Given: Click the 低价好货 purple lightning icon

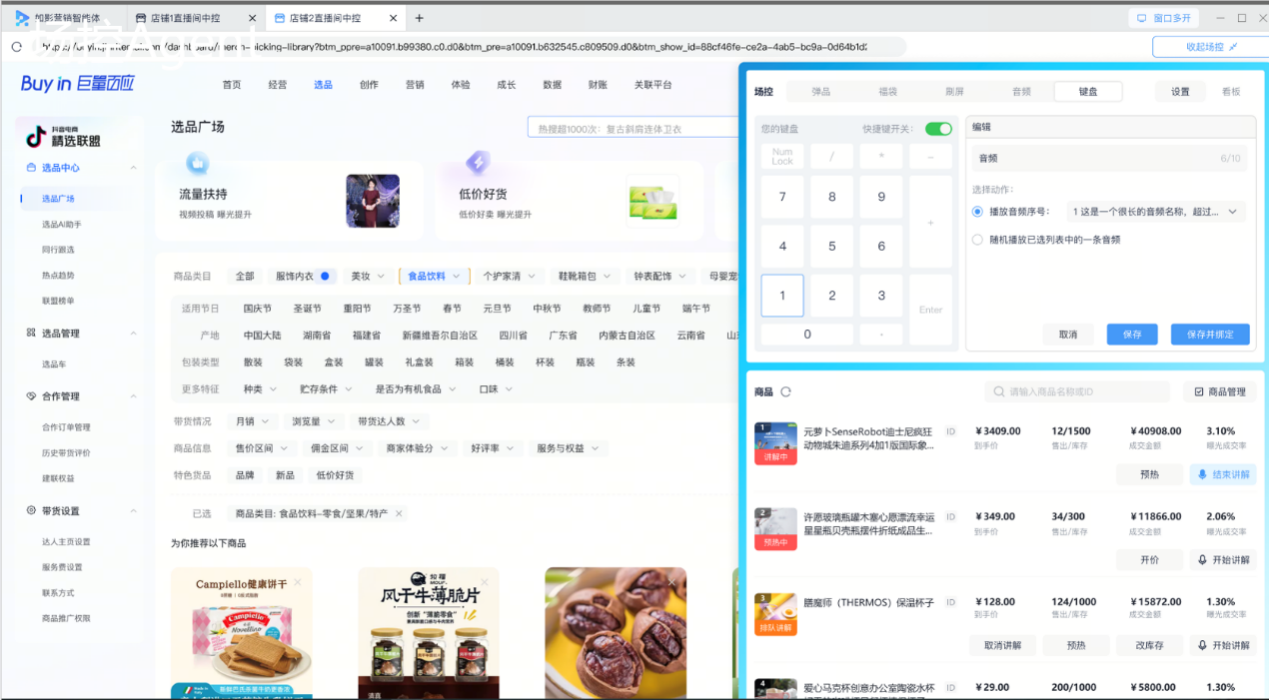Looking at the screenshot, I should (x=478, y=160).
